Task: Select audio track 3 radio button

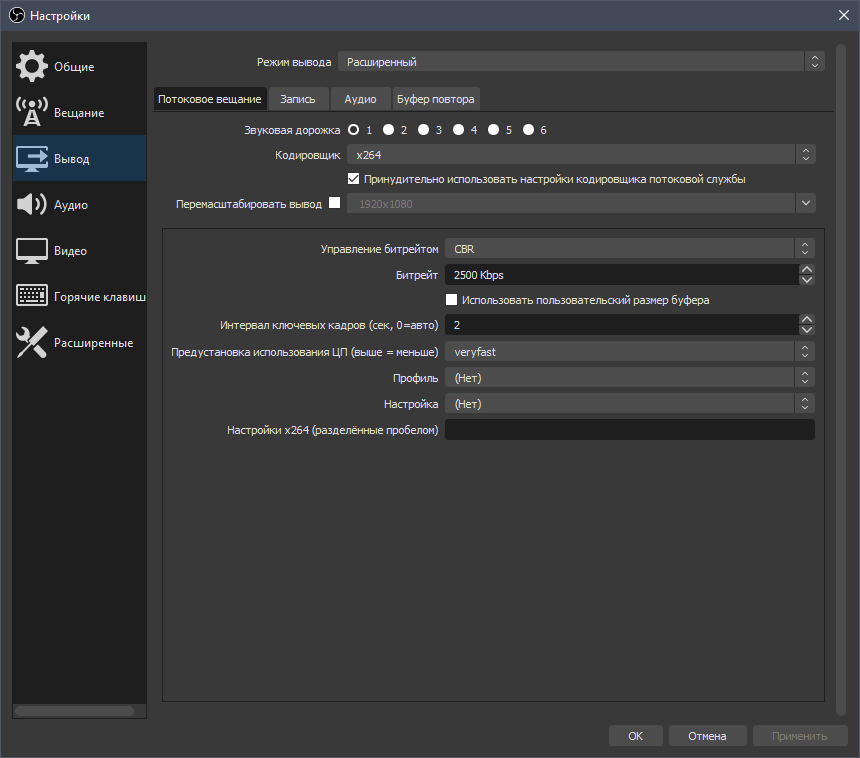Action: pos(423,130)
